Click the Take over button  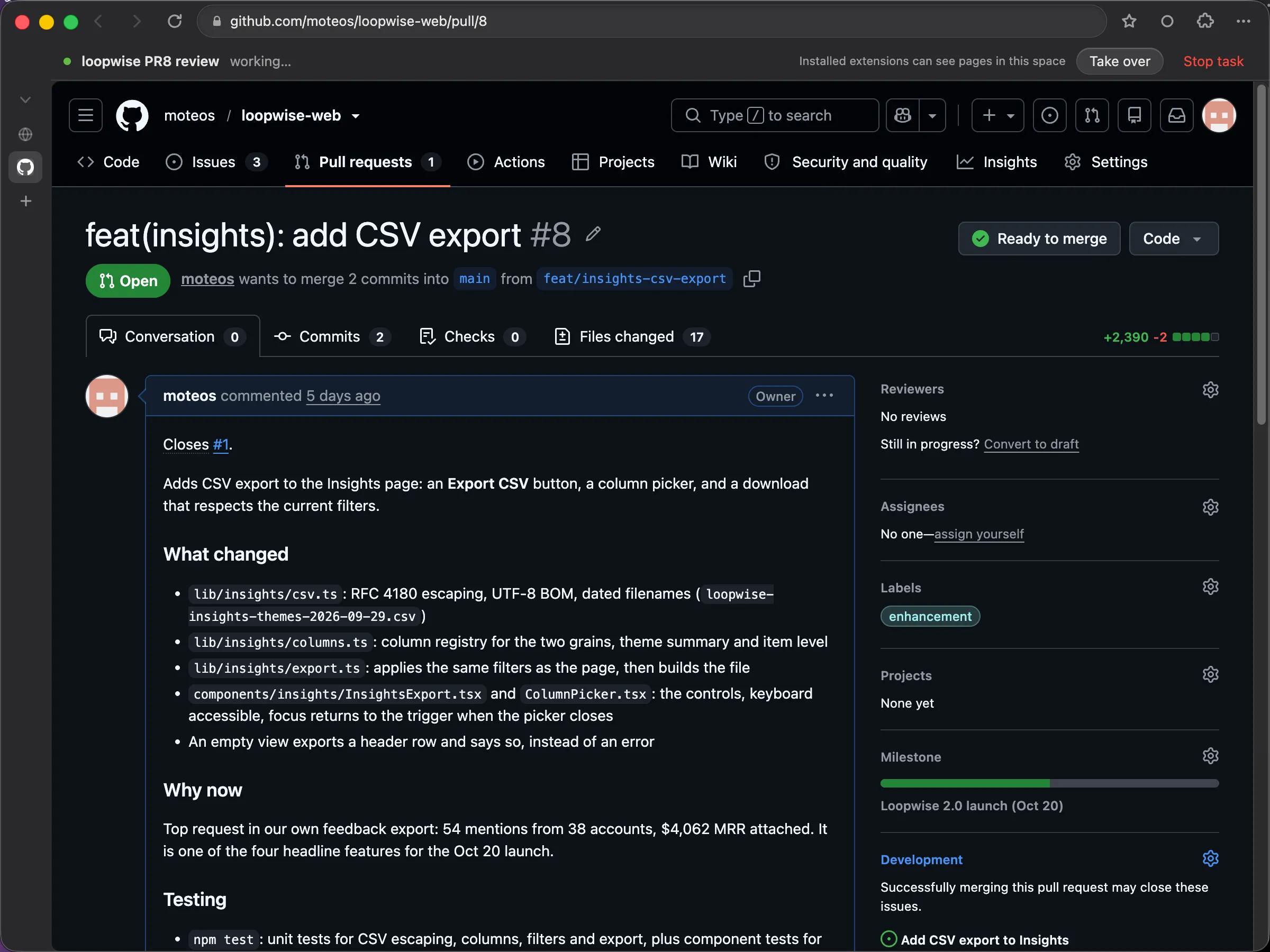pos(1119,61)
